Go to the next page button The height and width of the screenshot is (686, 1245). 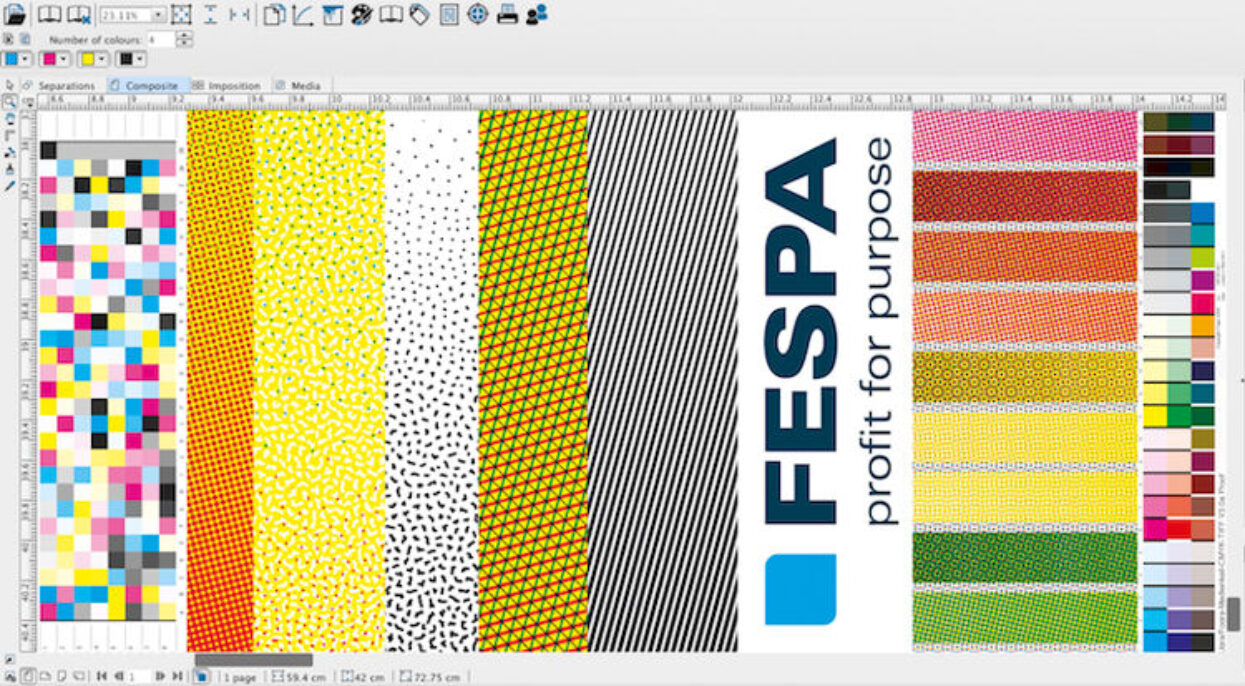tap(159, 677)
